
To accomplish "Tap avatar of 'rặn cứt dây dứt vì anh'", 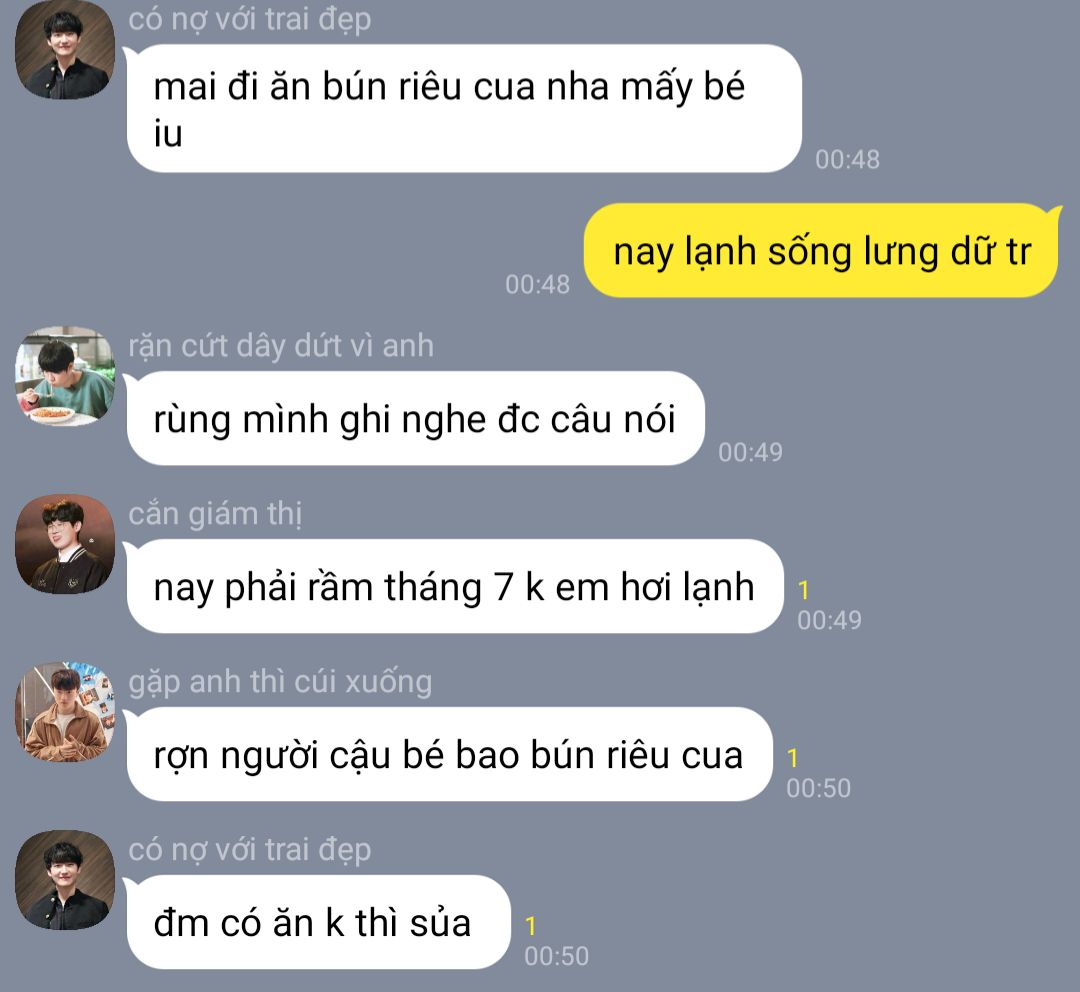I will point(65,376).
